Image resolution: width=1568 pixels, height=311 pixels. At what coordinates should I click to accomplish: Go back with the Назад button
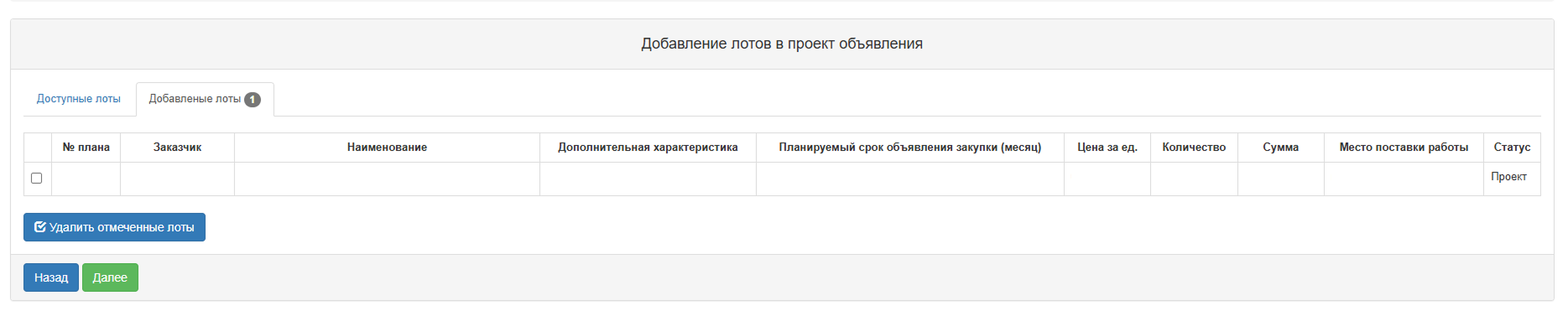(51, 277)
